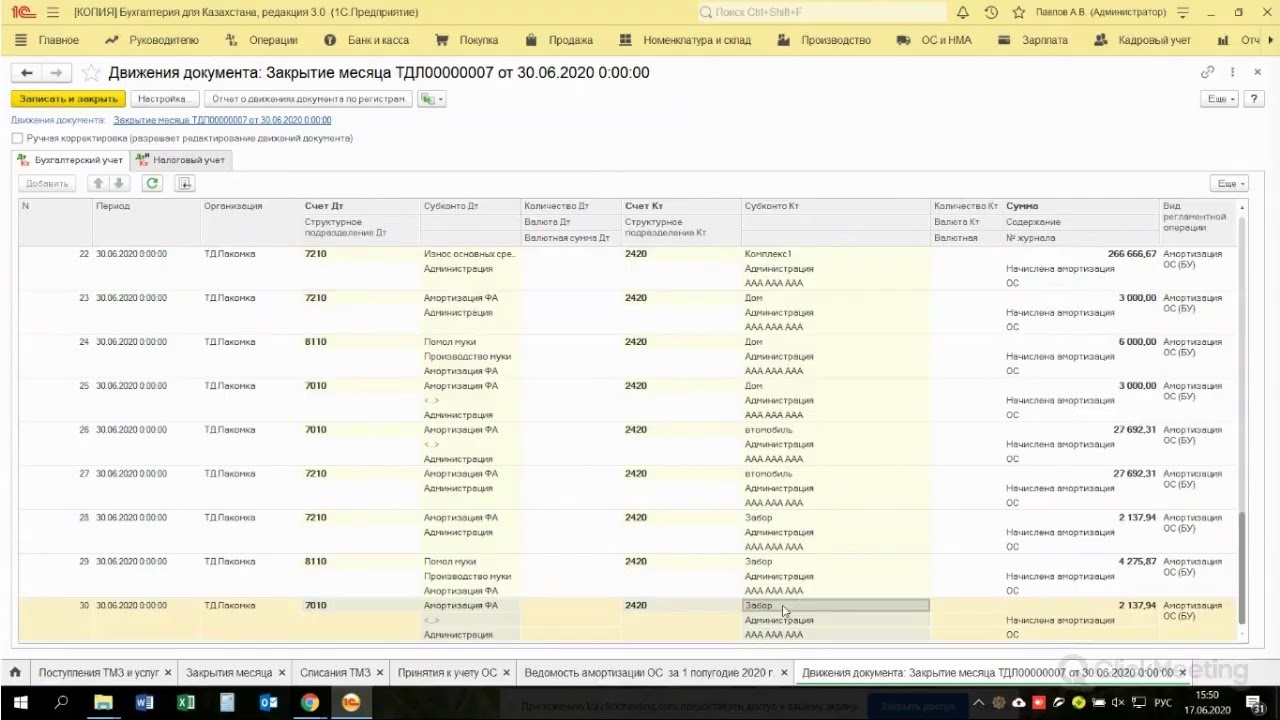Open Закрытие месяца ТДЛ00000007 document link
This screenshot has width=1280, height=720.
pos(222,120)
